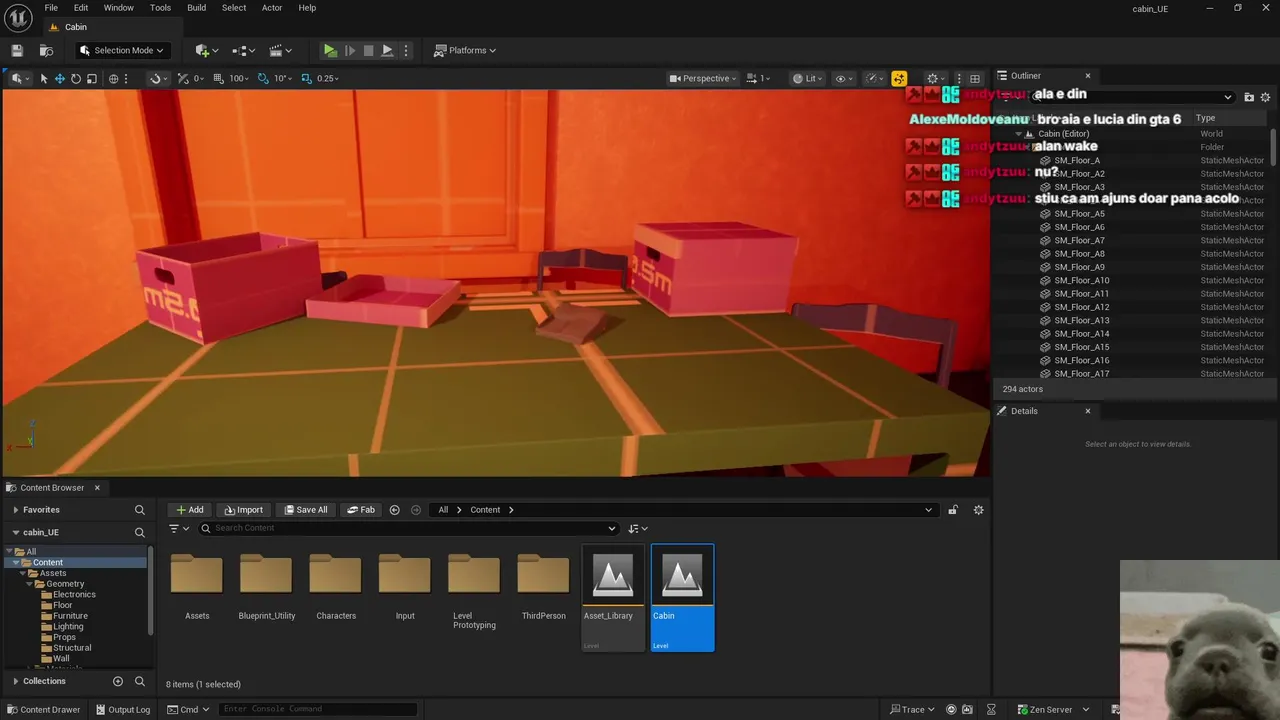This screenshot has width=1280, height=720.
Task: Choose the Select objects arrow tool in viewport
Action: point(43,78)
